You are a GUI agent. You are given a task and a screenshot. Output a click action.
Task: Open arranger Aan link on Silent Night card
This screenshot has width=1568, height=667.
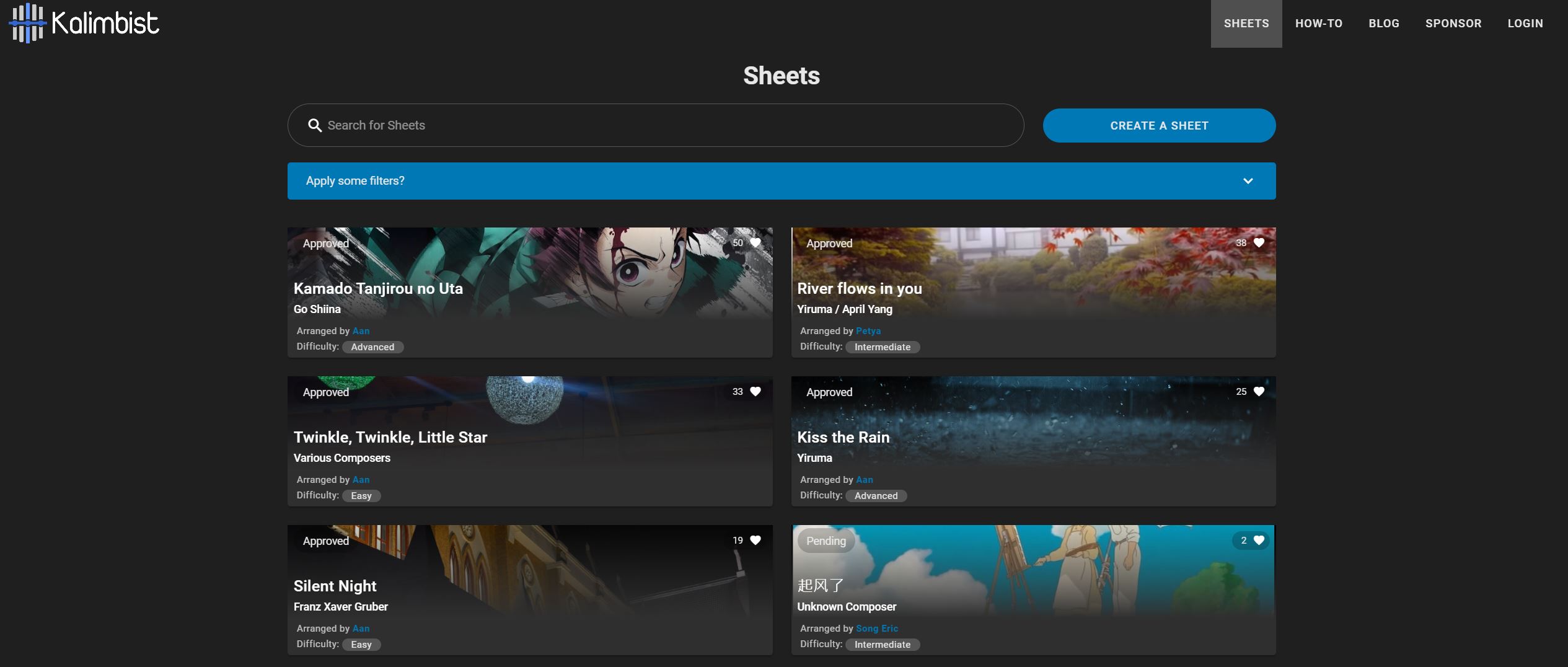[361, 629]
